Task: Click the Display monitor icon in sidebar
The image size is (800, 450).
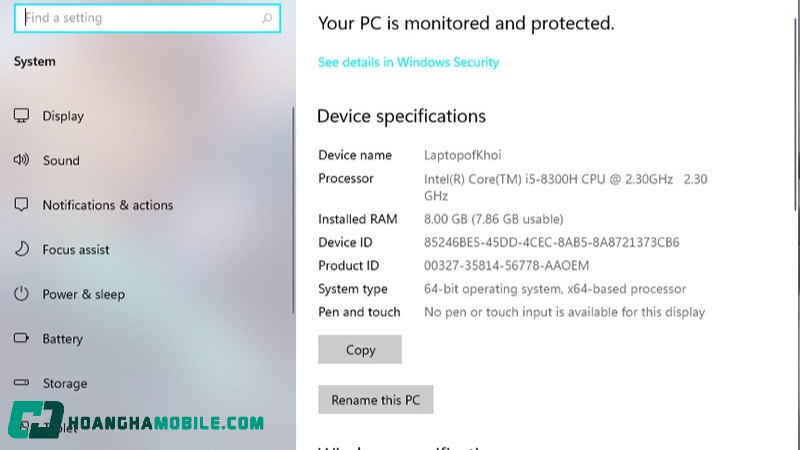Action: click(21, 116)
